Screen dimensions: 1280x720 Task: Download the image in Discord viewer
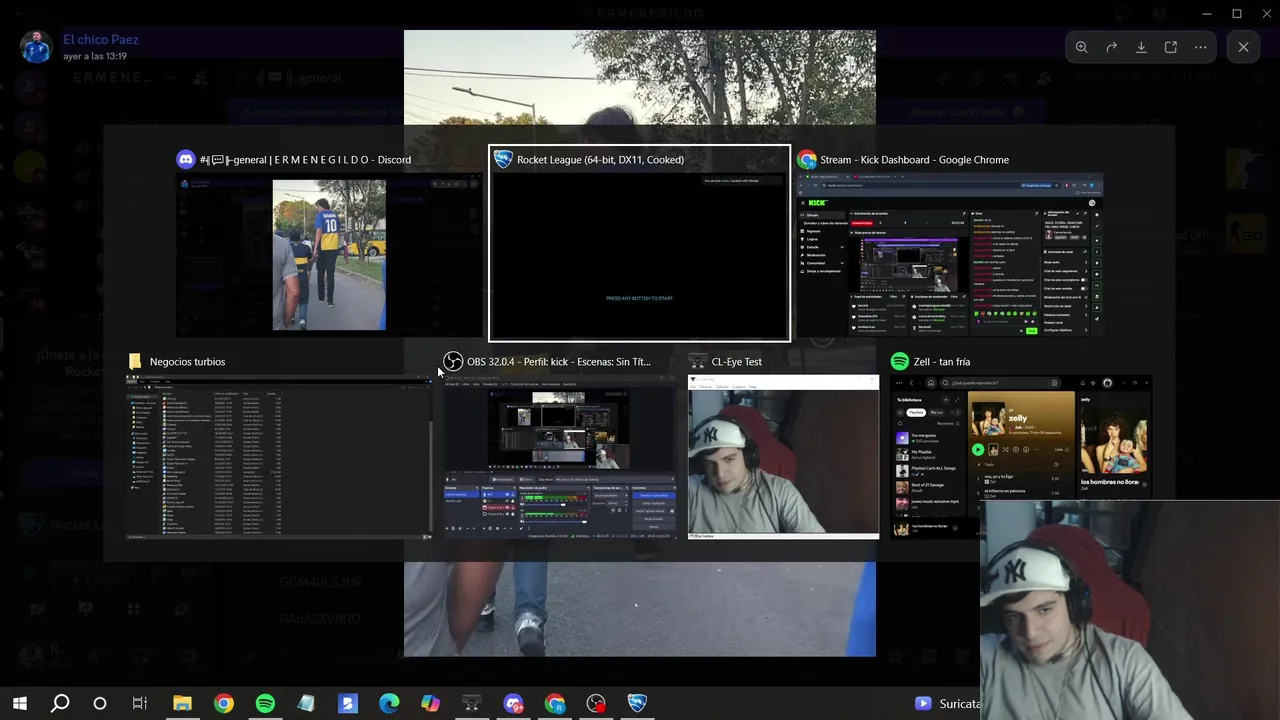pyautogui.click(x=1141, y=47)
